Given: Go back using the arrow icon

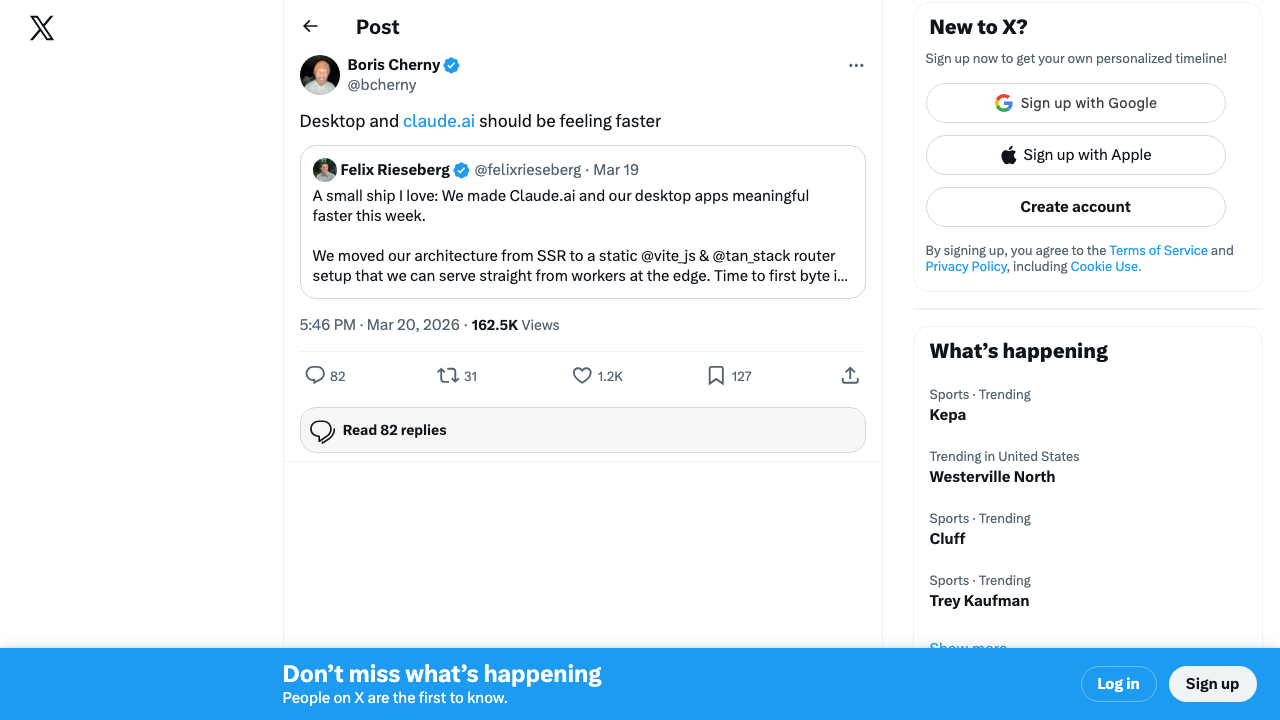Looking at the screenshot, I should (310, 27).
